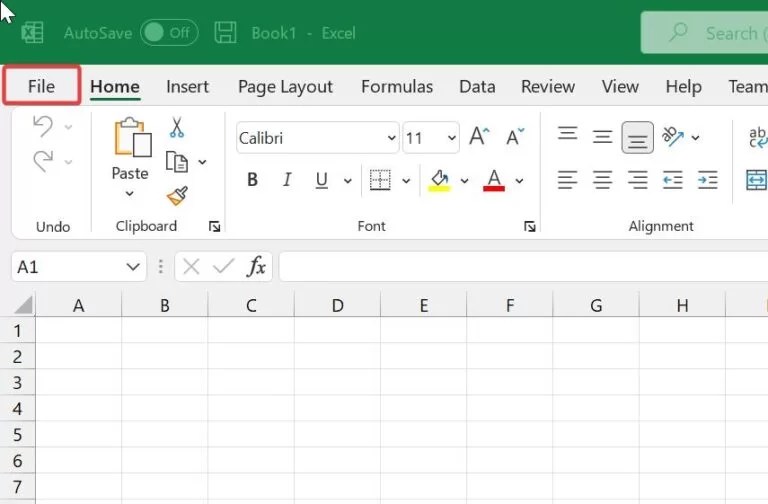This screenshot has height=504, width=768.
Task: Open the Name Box dropdown arrow
Action: pyautogui.click(x=133, y=267)
